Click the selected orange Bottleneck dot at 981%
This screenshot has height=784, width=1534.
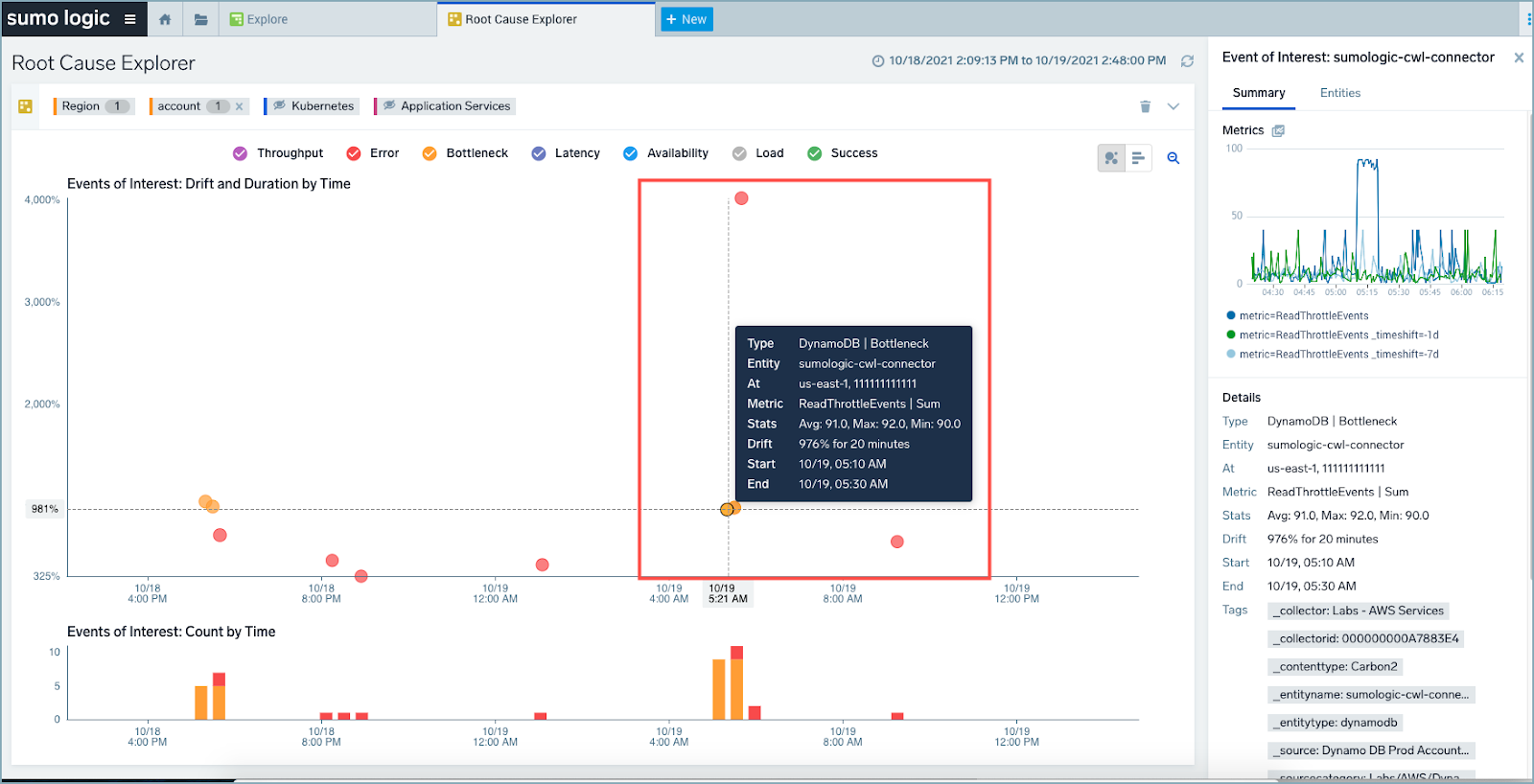pos(728,509)
